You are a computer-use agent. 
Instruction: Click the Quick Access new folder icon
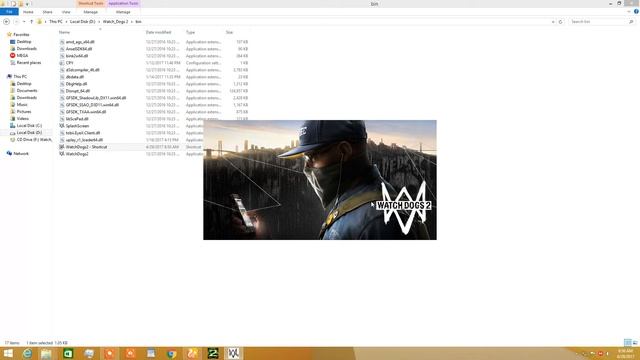click(x=20, y=4)
